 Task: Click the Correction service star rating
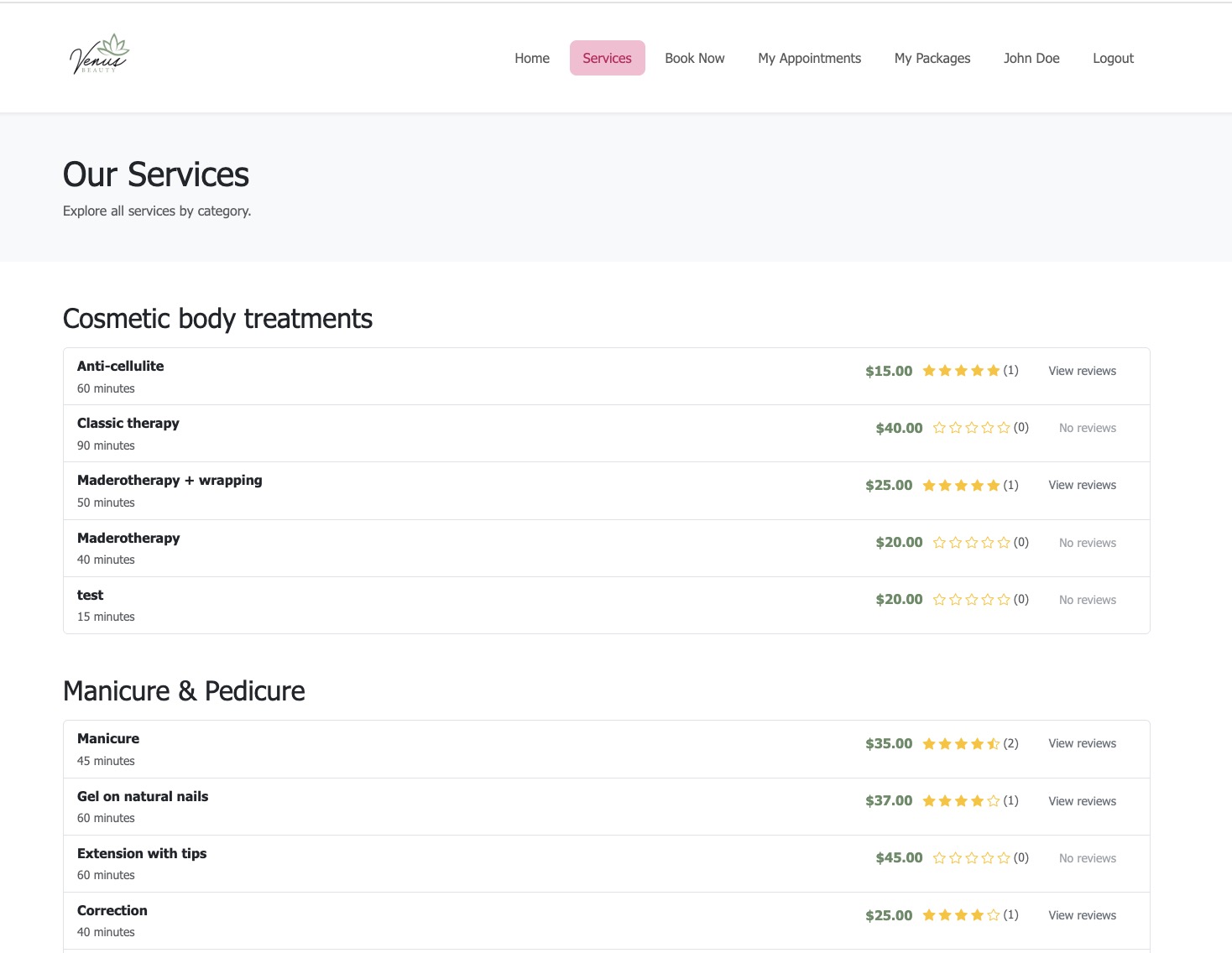pos(961,915)
